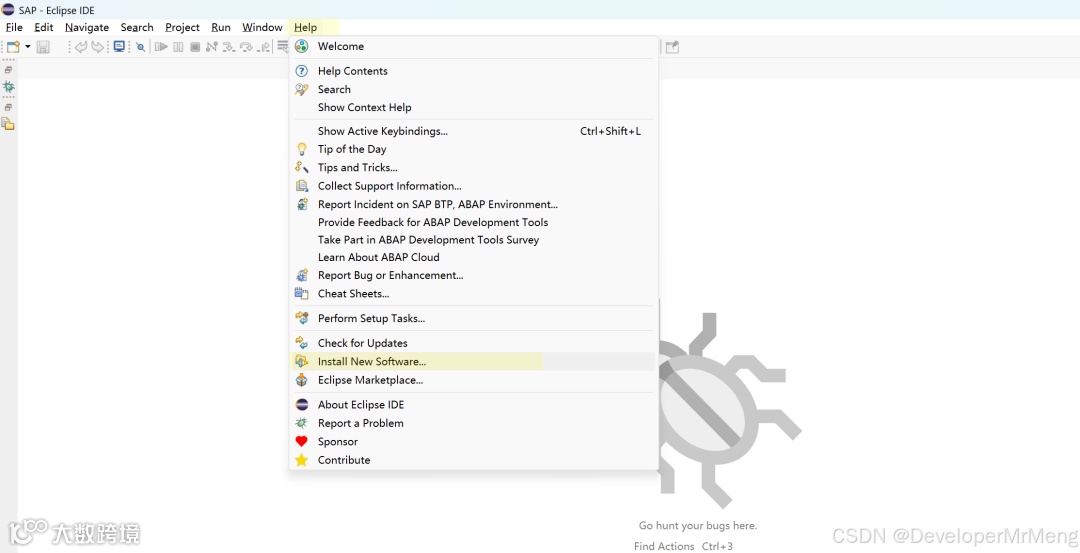This screenshot has height=553, width=1080.
Task: Select Help Contents menu entry
Action: [474, 71]
